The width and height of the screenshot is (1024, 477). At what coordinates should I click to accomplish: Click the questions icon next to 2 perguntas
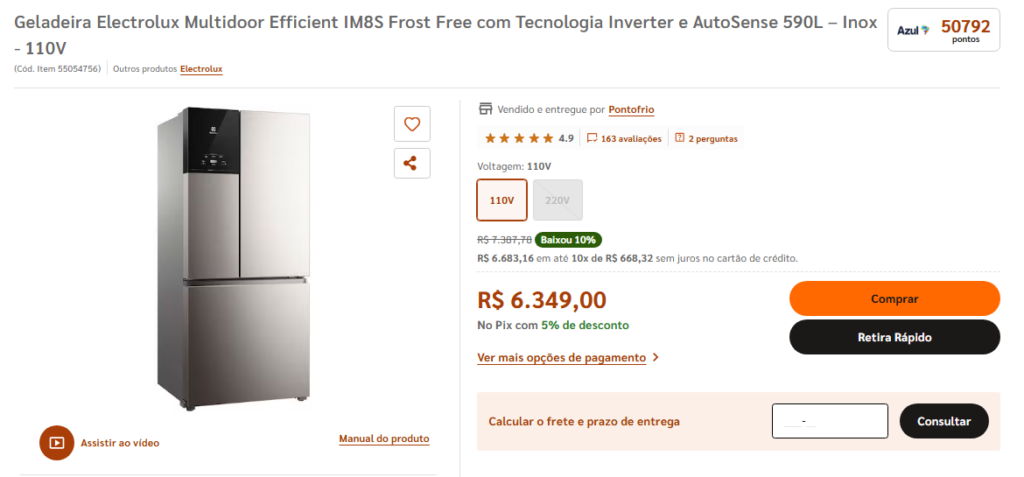click(680, 138)
